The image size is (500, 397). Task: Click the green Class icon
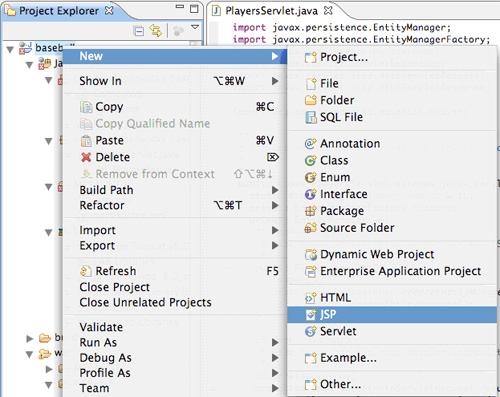click(x=310, y=161)
